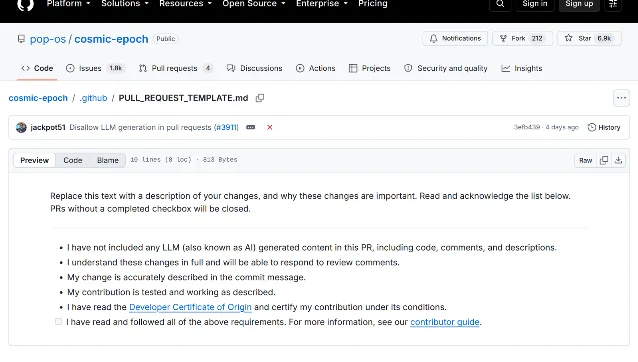Image resolution: width=638 pixels, height=362 pixels.
Task: Open the repository icon beside pop-os
Action: point(21,39)
